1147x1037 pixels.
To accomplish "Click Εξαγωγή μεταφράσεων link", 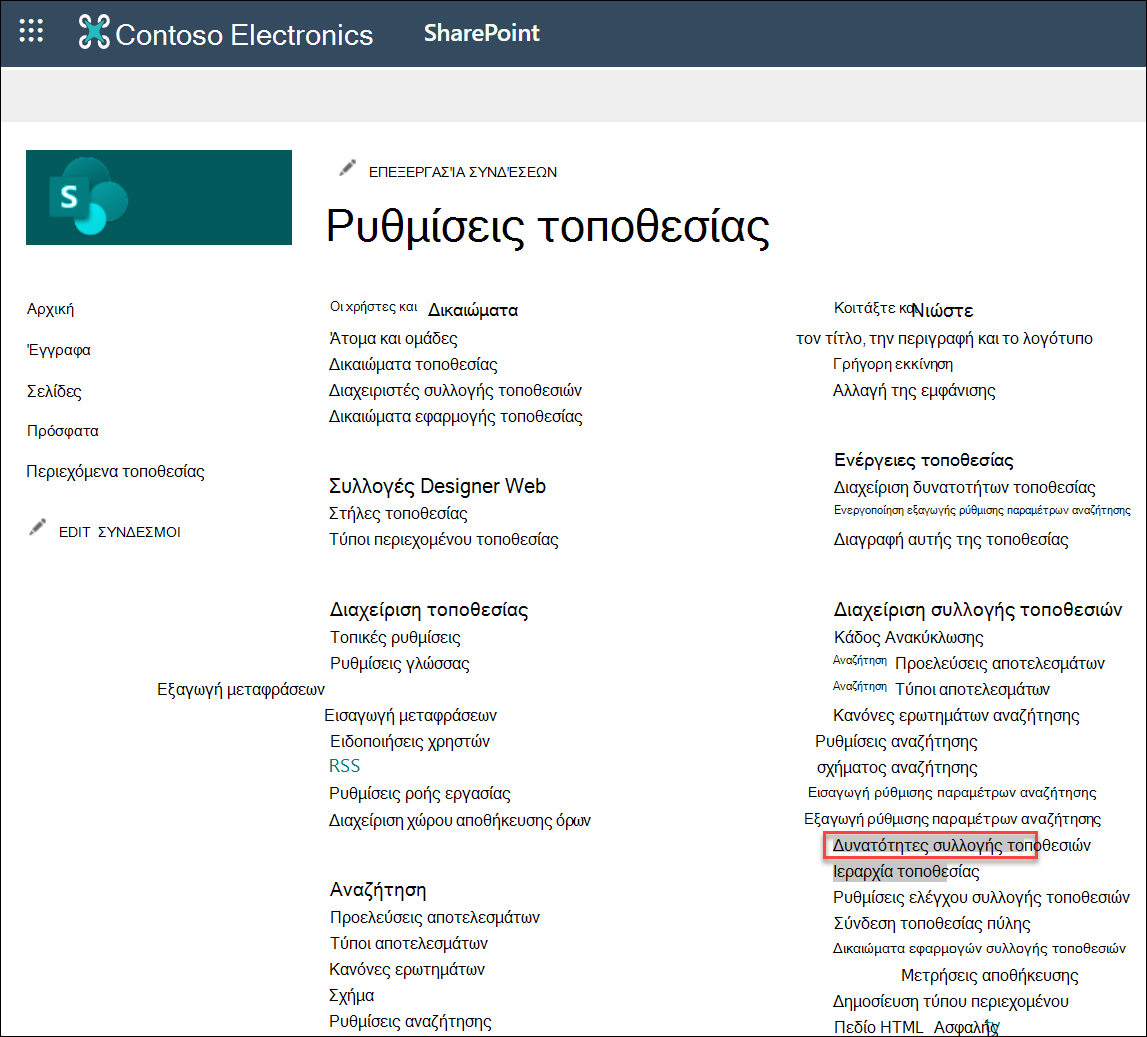I will (241, 690).
